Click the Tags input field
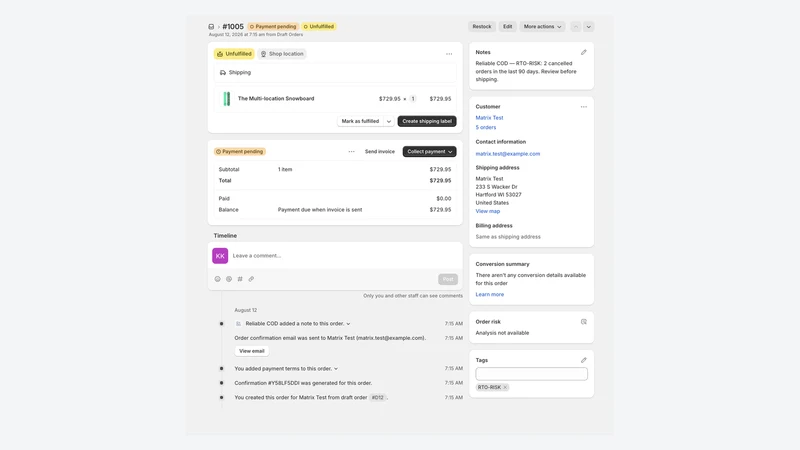 click(x=531, y=374)
